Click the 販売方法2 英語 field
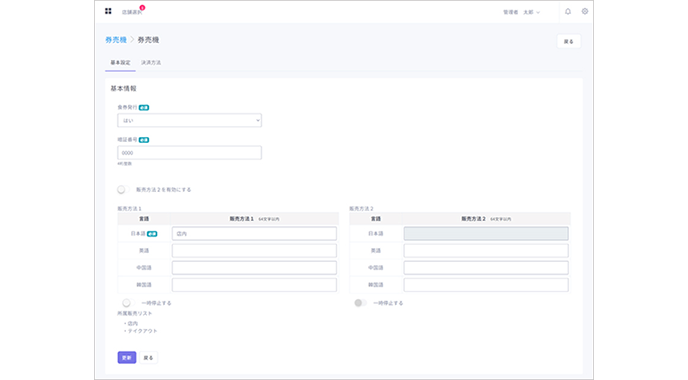 486,251
